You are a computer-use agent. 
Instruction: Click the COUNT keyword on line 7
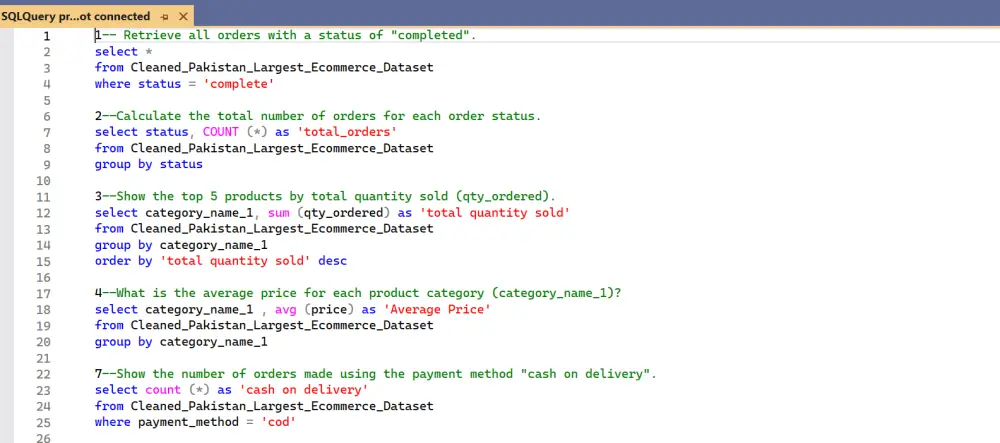[x=220, y=132]
